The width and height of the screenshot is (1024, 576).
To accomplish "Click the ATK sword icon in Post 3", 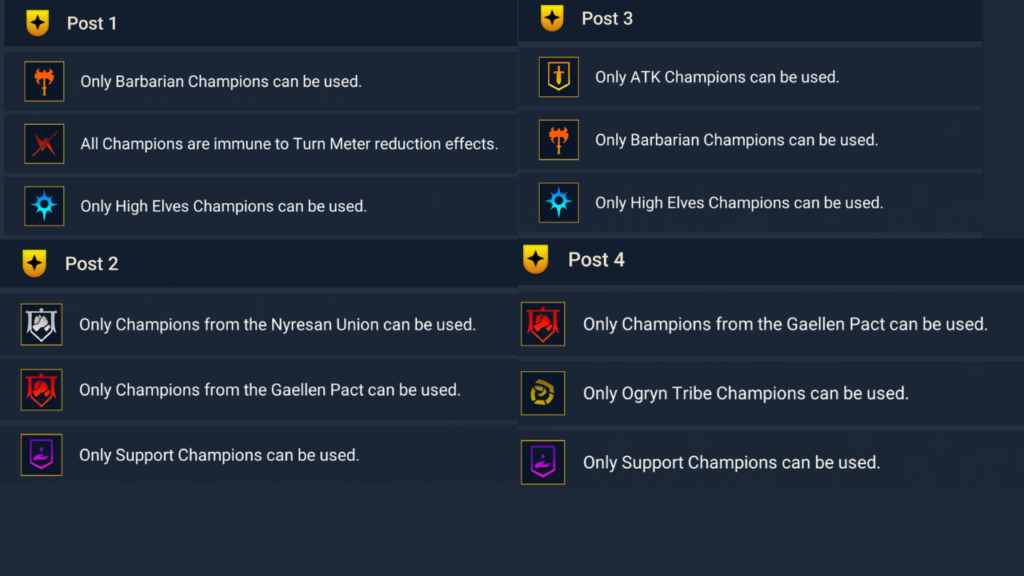I will (x=558, y=77).
